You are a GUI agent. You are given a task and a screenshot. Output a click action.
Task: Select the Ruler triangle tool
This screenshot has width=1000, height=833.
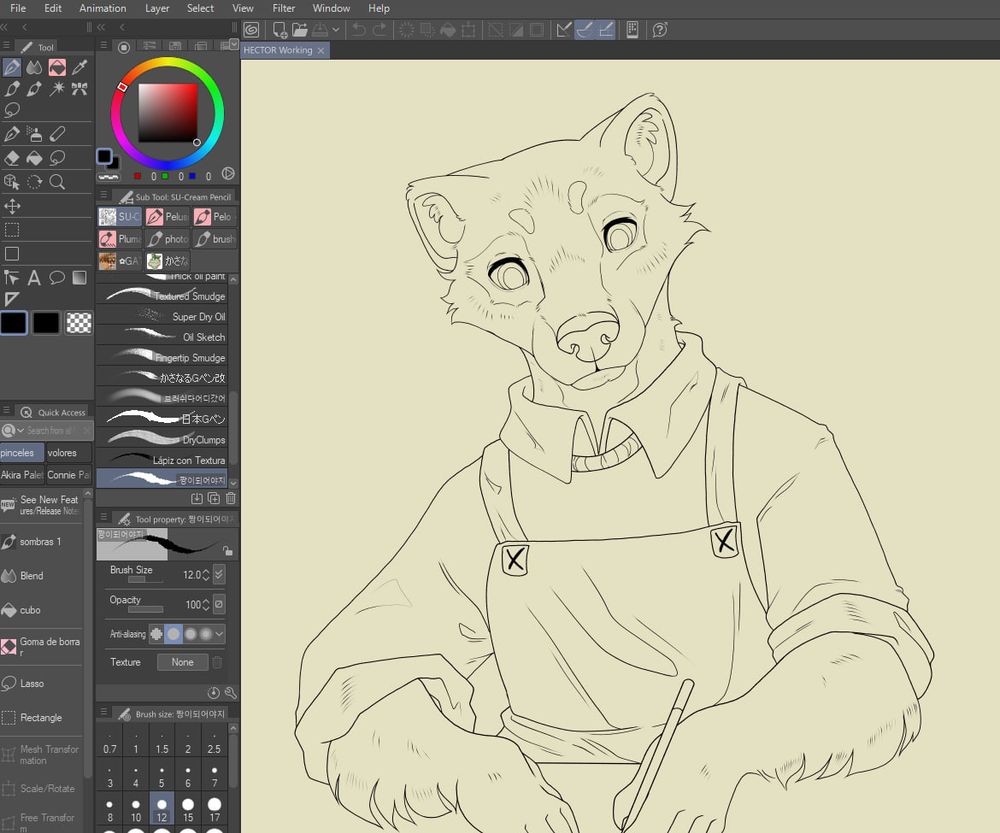pos(11,299)
